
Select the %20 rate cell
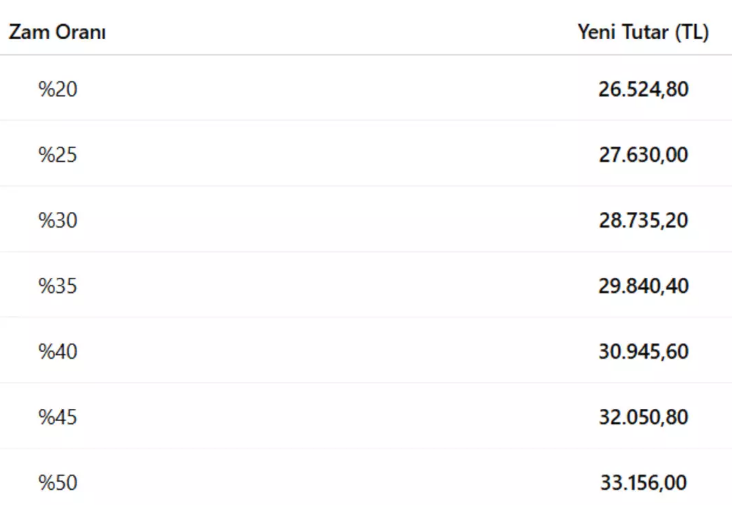click(x=58, y=89)
